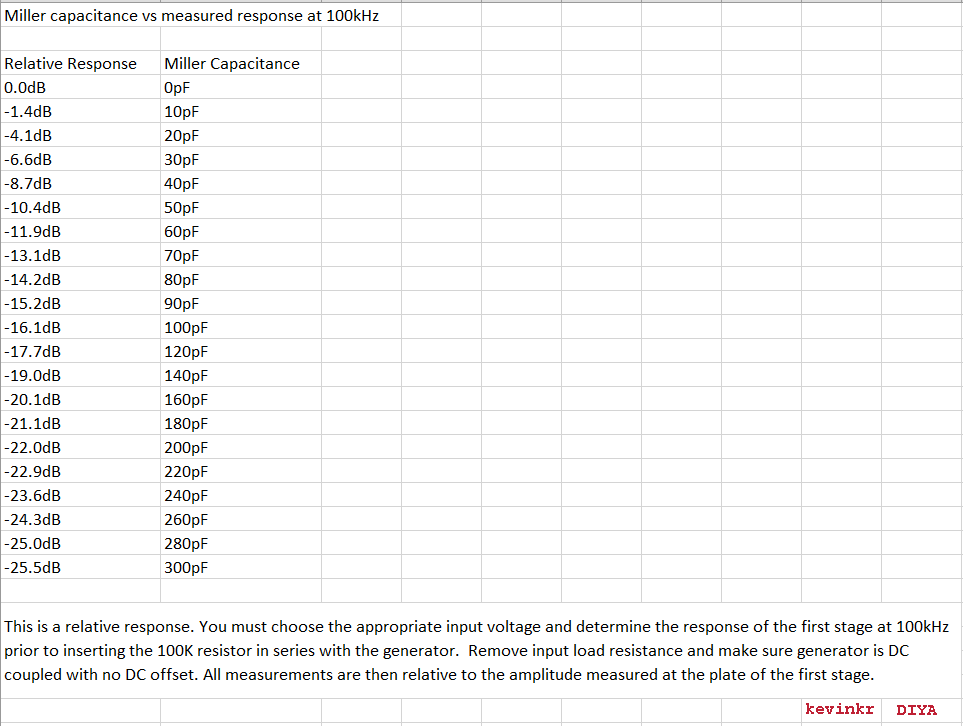Viewport: 963px width, 726px height.
Task: Select the 100pF cell
Action: click(x=241, y=327)
